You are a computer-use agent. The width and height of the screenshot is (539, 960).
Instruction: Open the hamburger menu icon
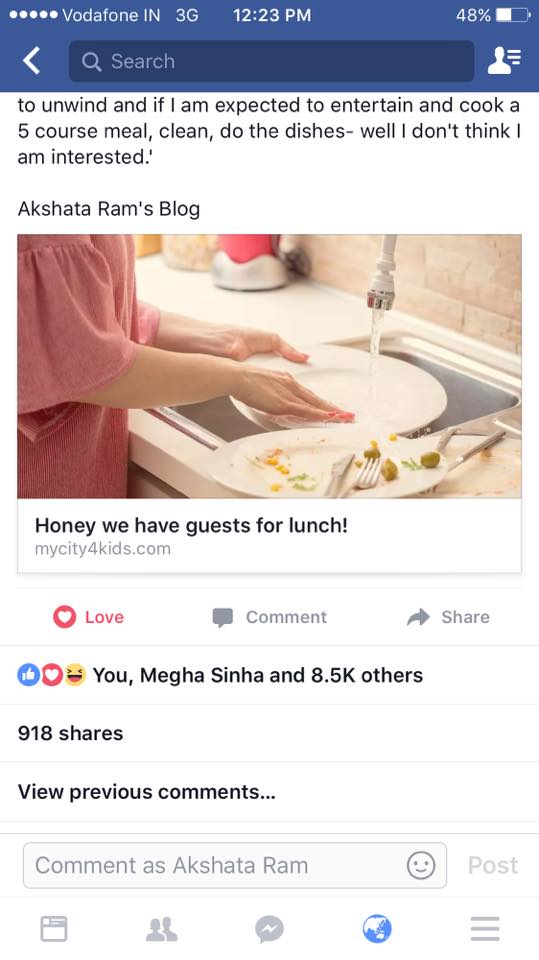[x=485, y=929]
